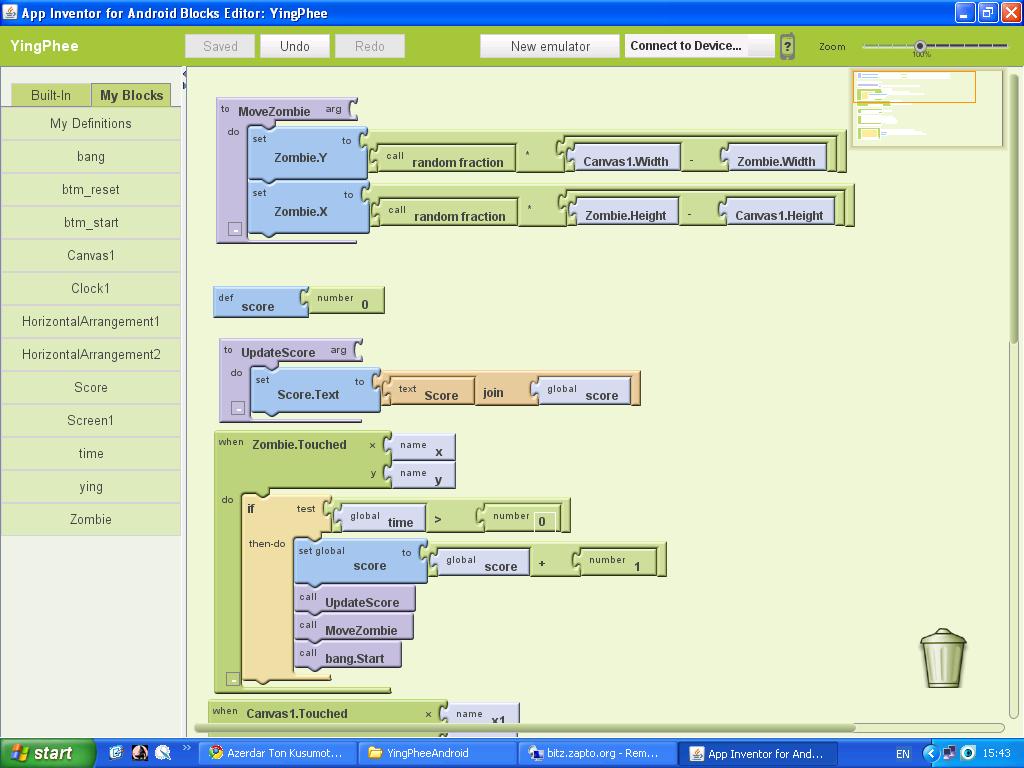The width and height of the screenshot is (1024, 768).
Task: Open the Canvas1 drawer
Action: pos(91,255)
